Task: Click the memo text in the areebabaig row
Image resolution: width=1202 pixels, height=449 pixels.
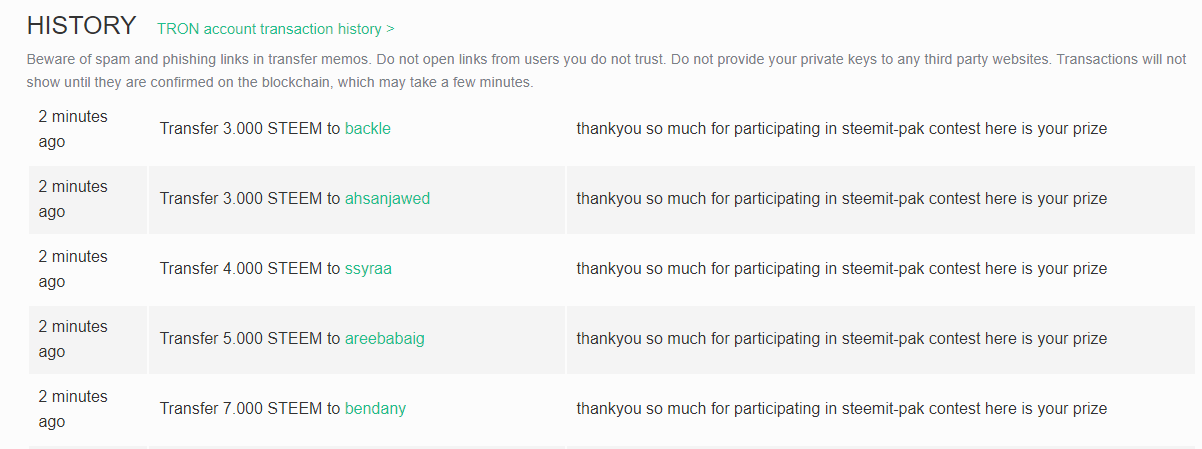Action: [x=842, y=339]
